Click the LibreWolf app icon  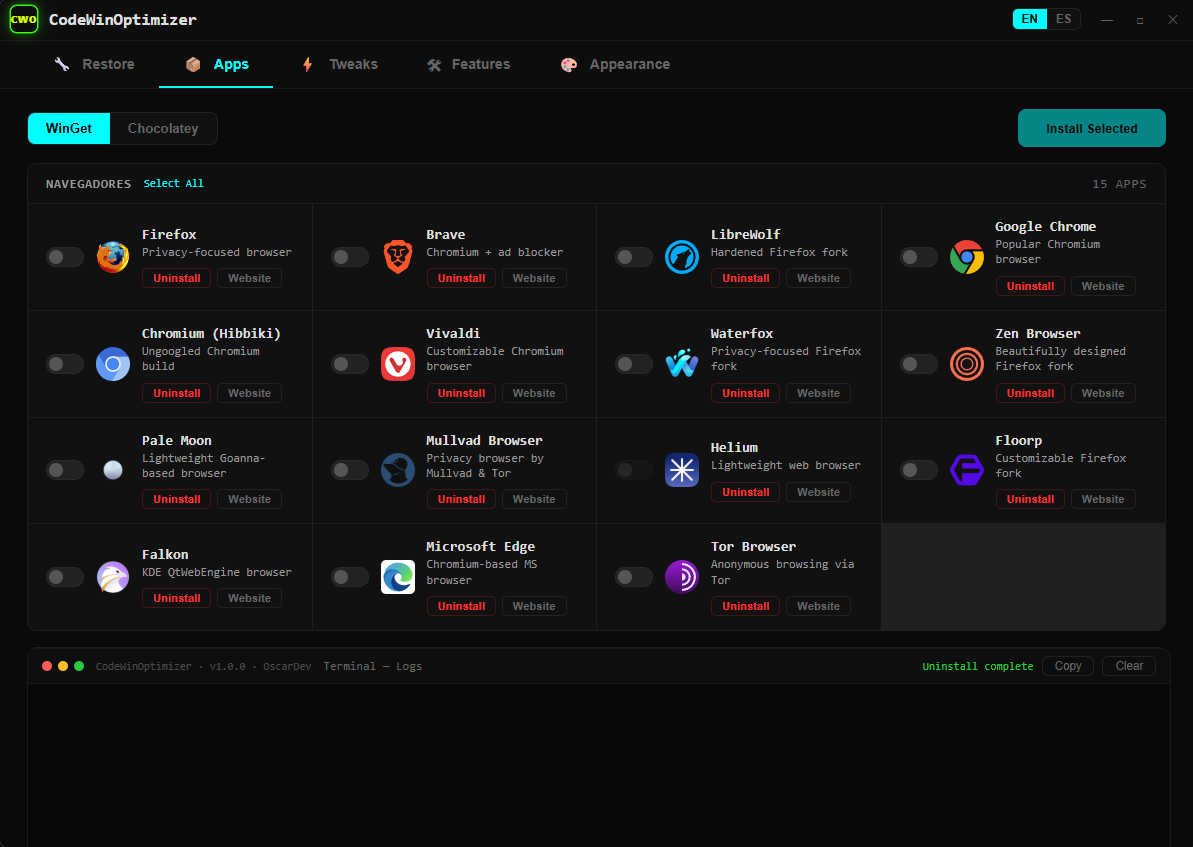[682, 256]
